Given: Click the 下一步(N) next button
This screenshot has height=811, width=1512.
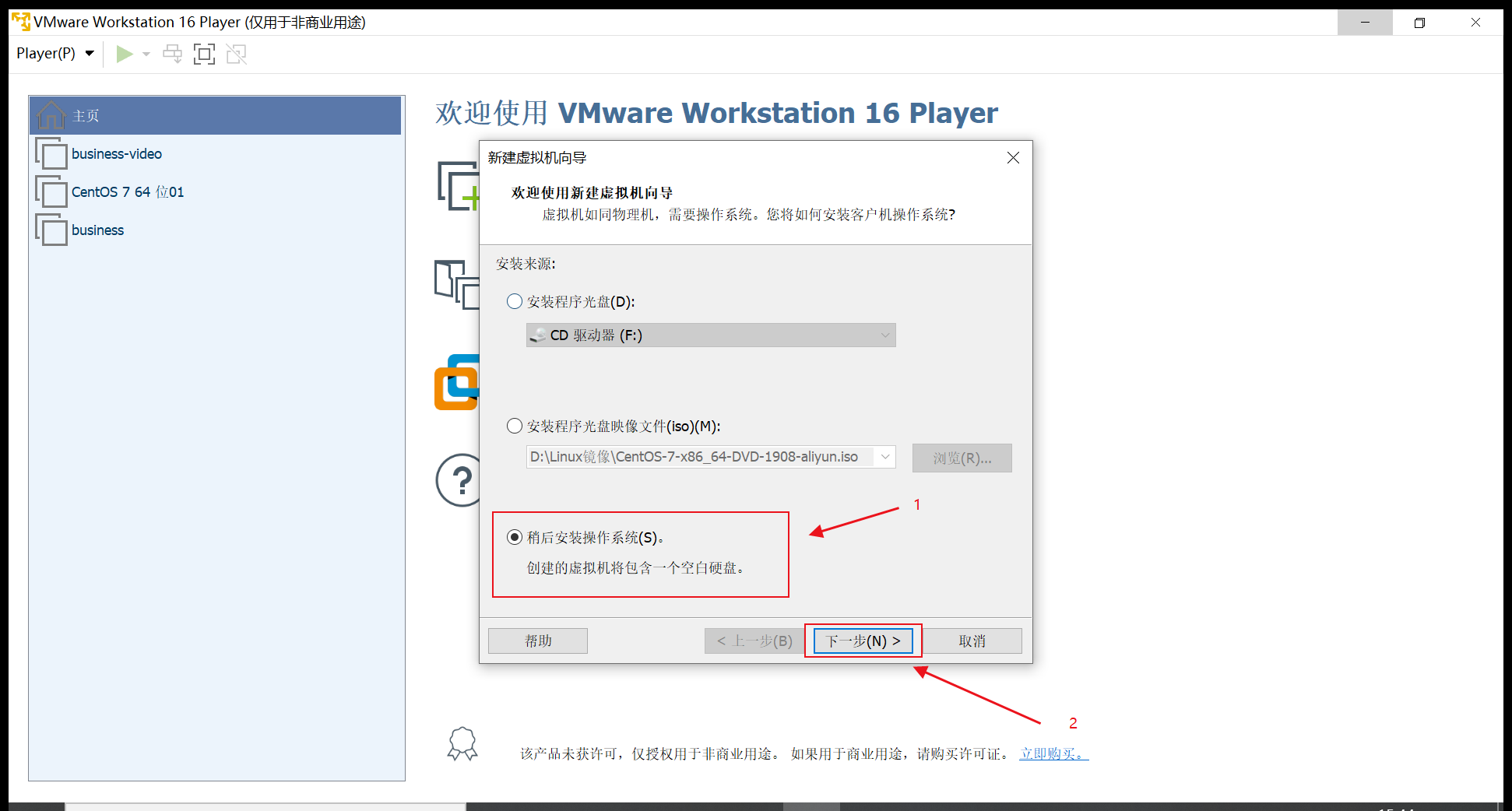Looking at the screenshot, I should [x=863, y=641].
